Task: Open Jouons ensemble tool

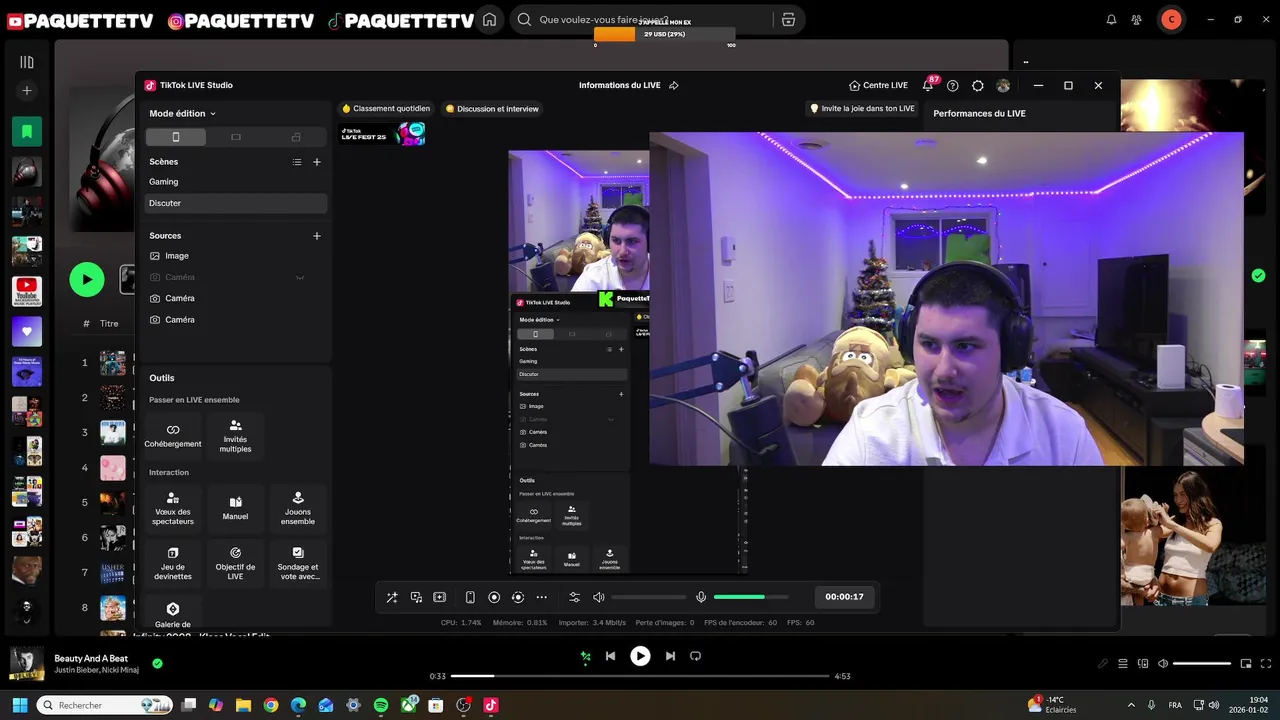Action: (298, 508)
